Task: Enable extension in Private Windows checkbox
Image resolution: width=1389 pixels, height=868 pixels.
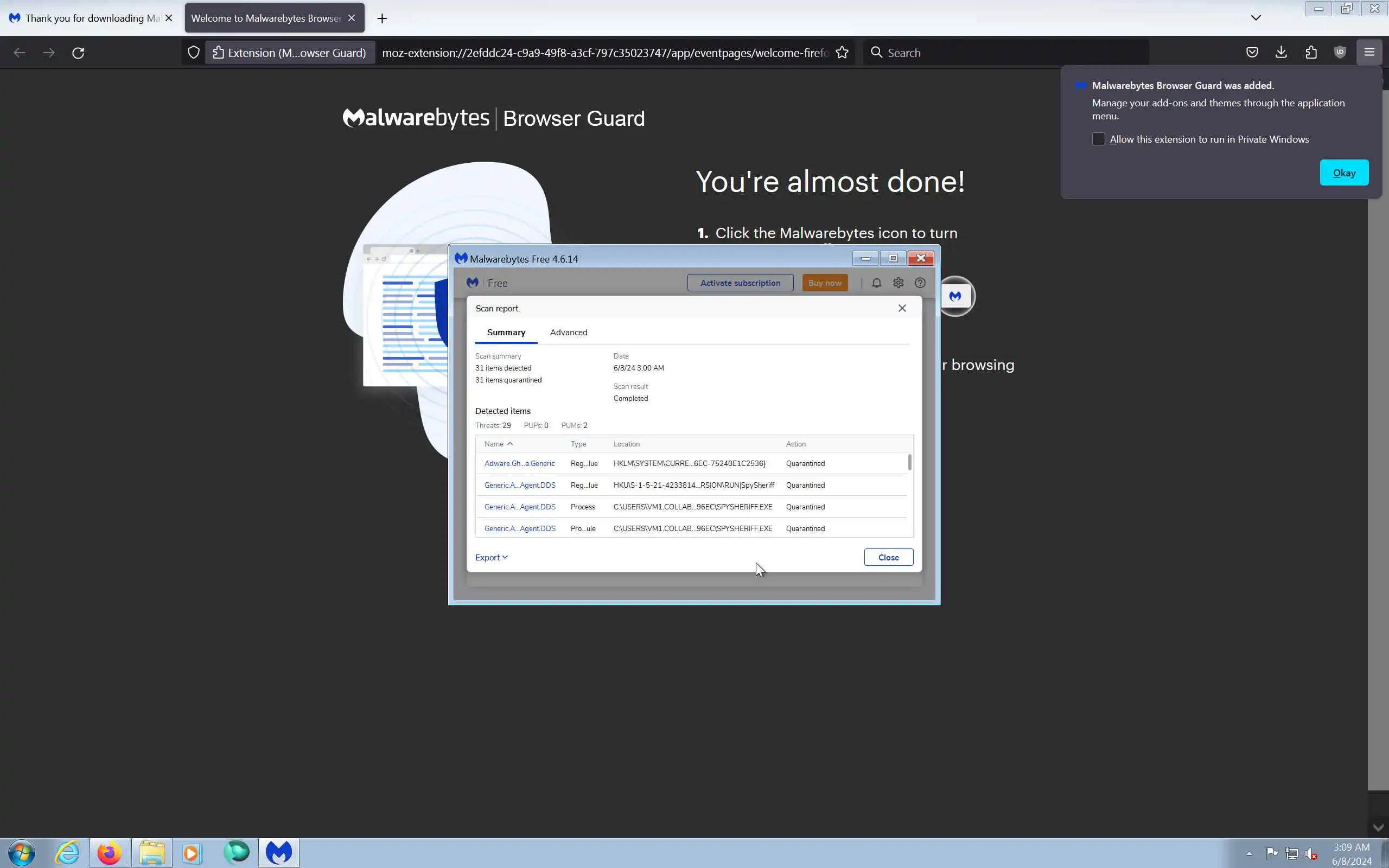Action: (x=1099, y=139)
